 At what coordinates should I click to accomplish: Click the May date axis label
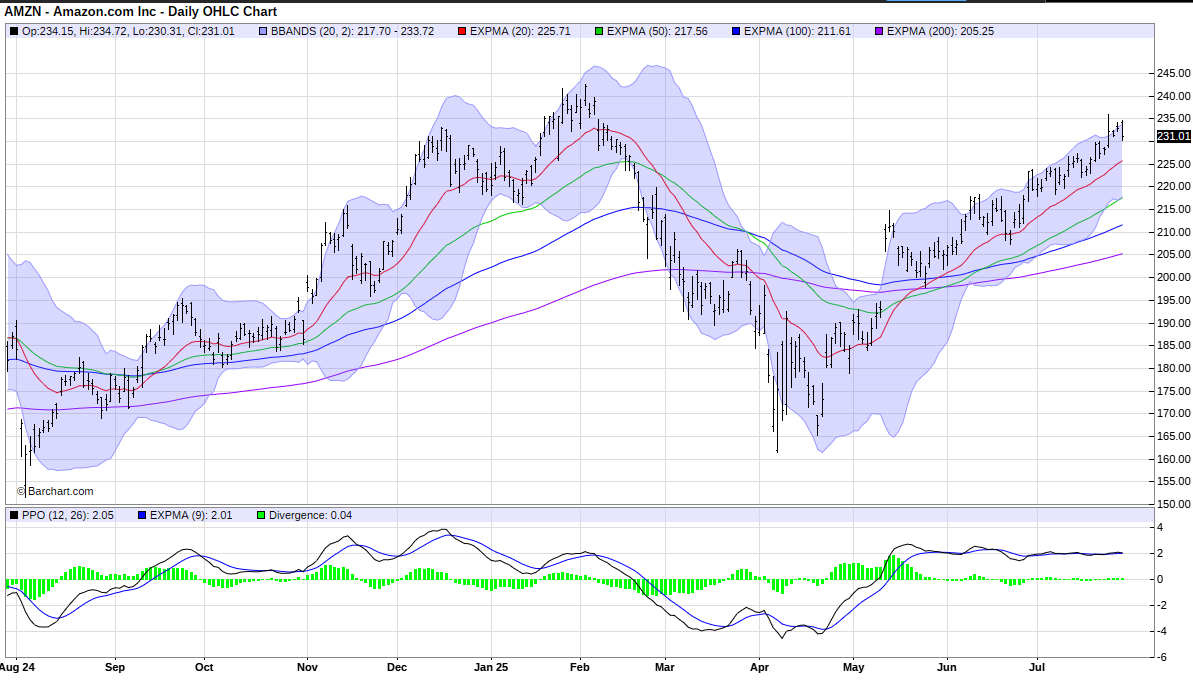[854, 667]
